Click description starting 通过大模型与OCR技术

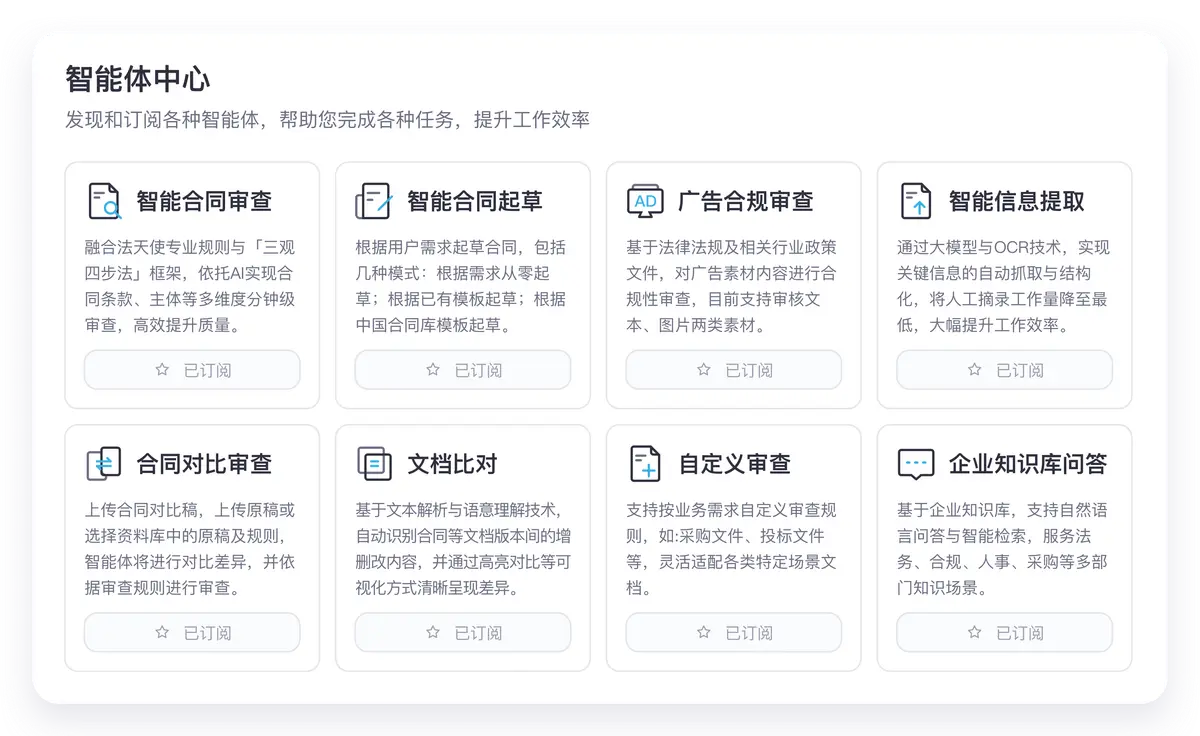pos(1004,286)
